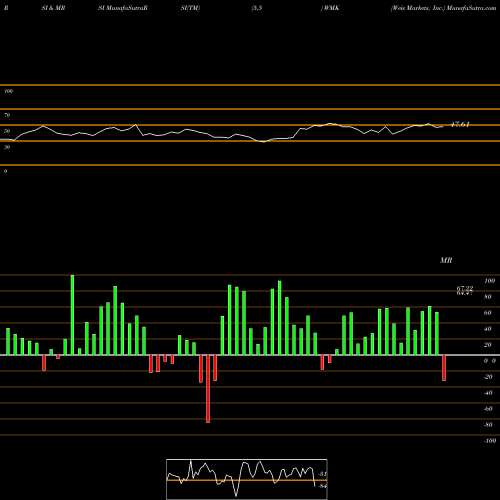Screen dimensions: 500x500
Task: Click the 100 level label on the RSI chart
Action: click(x=8, y=91)
